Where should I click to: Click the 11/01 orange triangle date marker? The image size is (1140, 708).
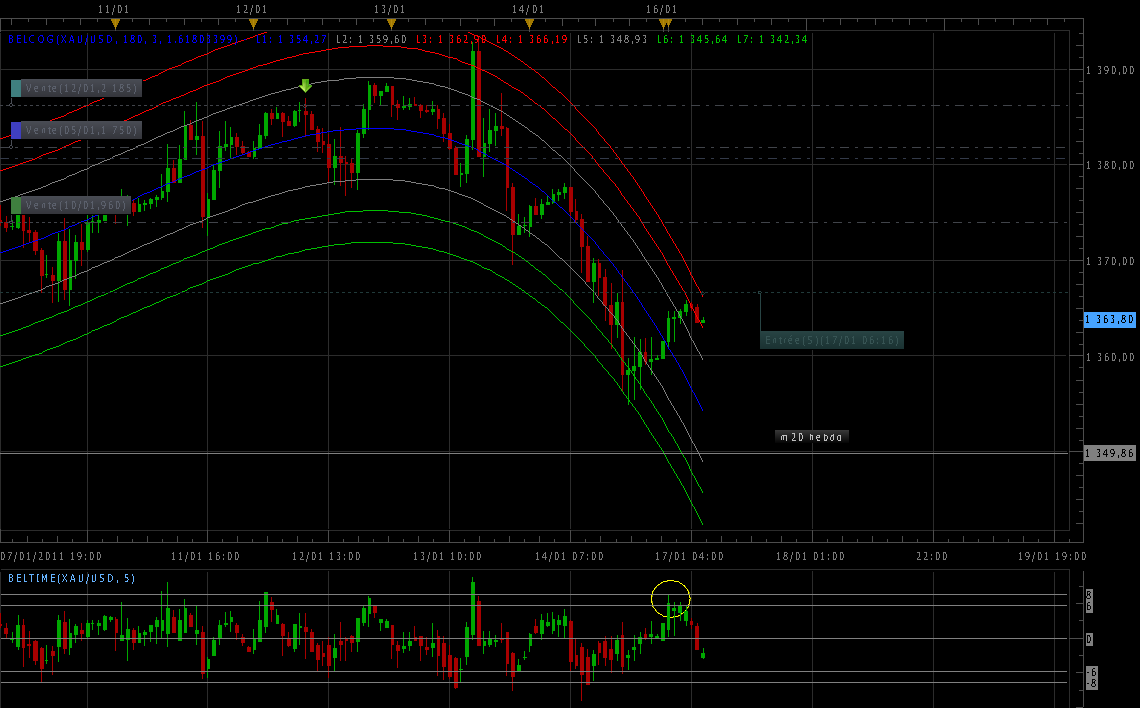click(115, 23)
